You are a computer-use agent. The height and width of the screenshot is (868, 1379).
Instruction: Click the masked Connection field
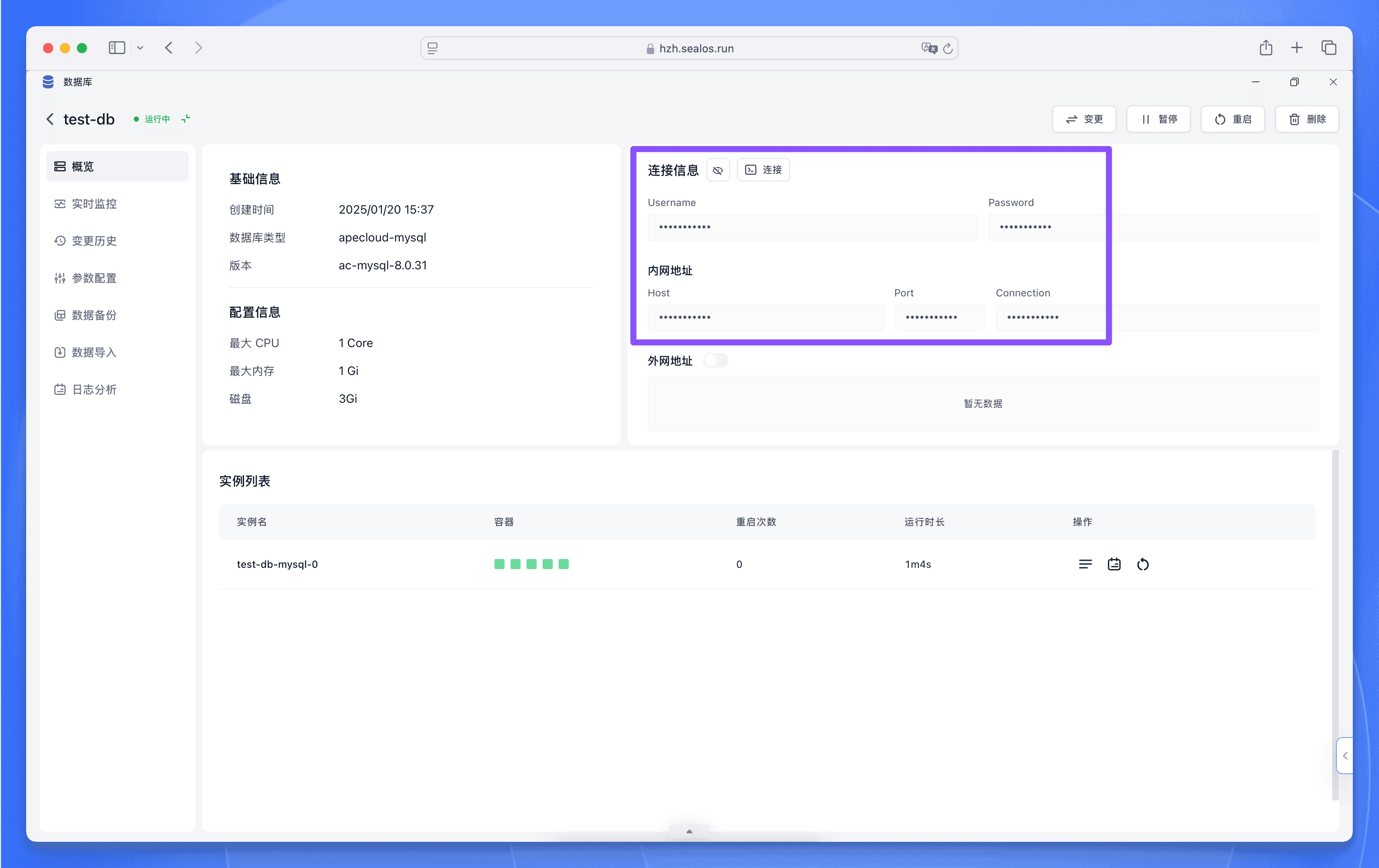tap(1157, 317)
